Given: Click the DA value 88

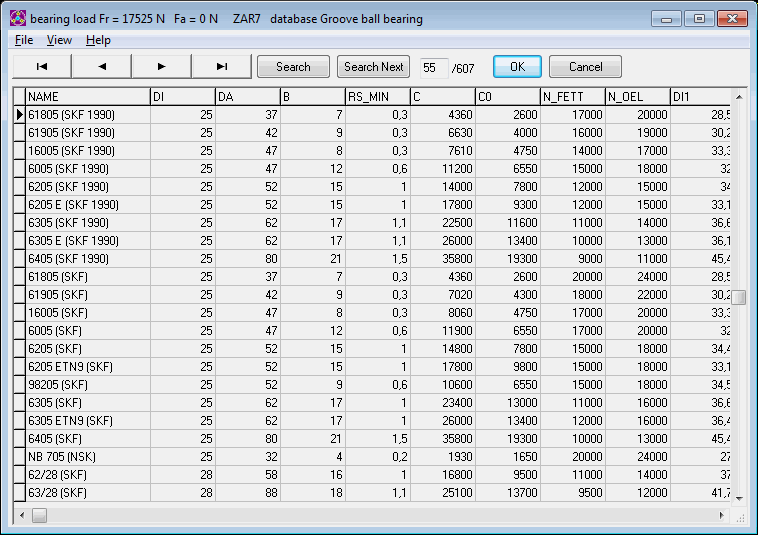Looking at the screenshot, I should click(271, 493).
